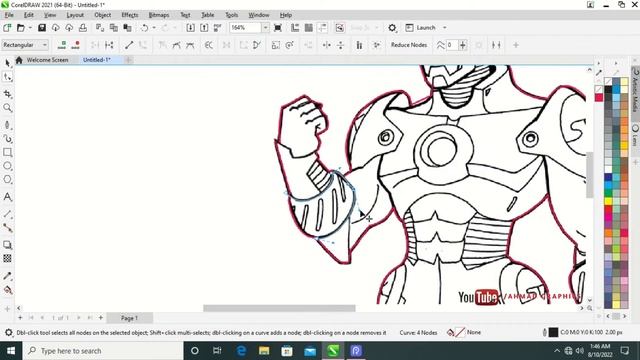Image resolution: width=640 pixels, height=360 pixels.
Task: Click the No Color swatch in palette
Action: point(608,81)
